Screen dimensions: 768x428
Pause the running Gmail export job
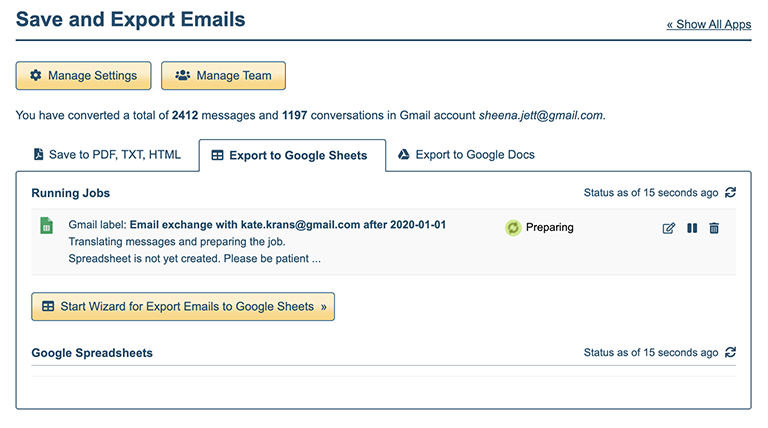(x=692, y=228)
